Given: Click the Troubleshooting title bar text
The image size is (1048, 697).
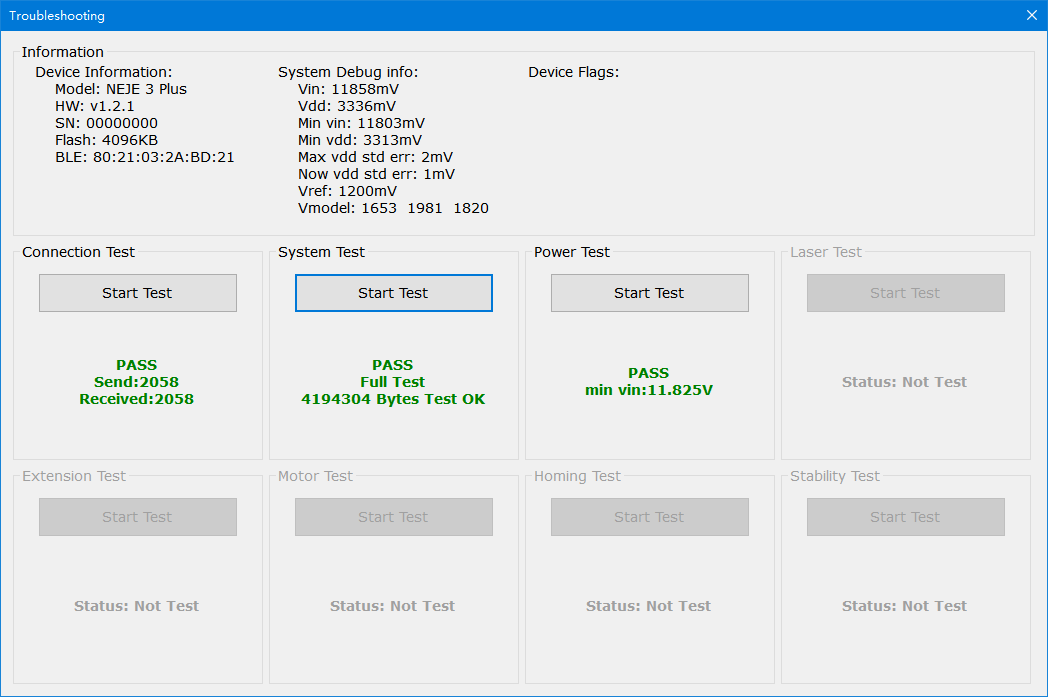Looking at the screenshot, I should click(57, 15).
